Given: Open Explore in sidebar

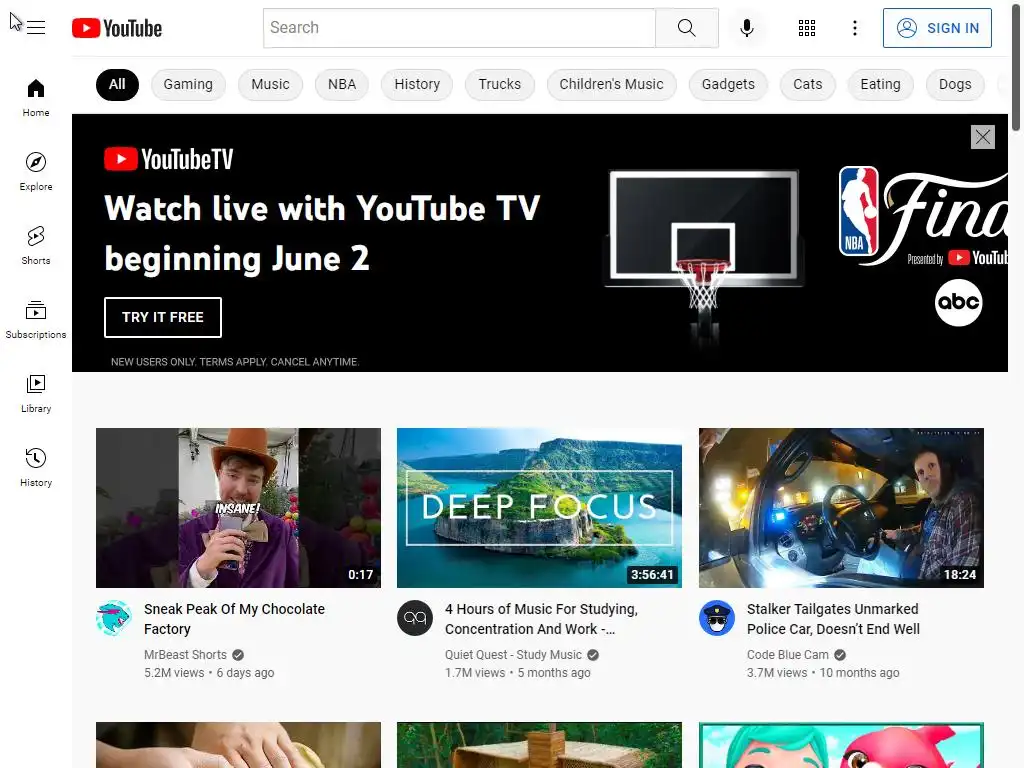Looking at the screenshot, I should 36,172.
